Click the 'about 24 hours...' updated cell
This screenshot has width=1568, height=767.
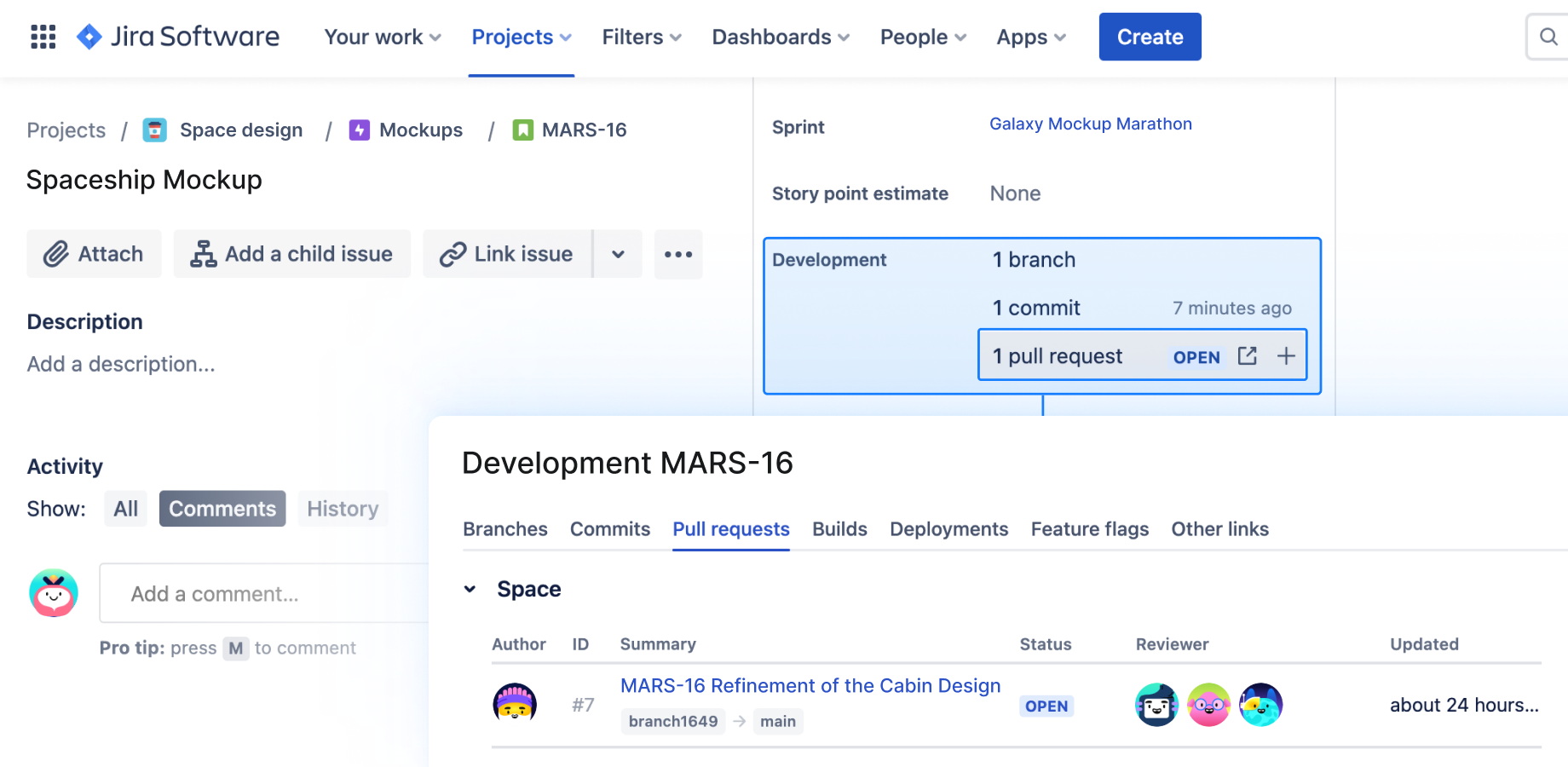[x=1464, y=705]
